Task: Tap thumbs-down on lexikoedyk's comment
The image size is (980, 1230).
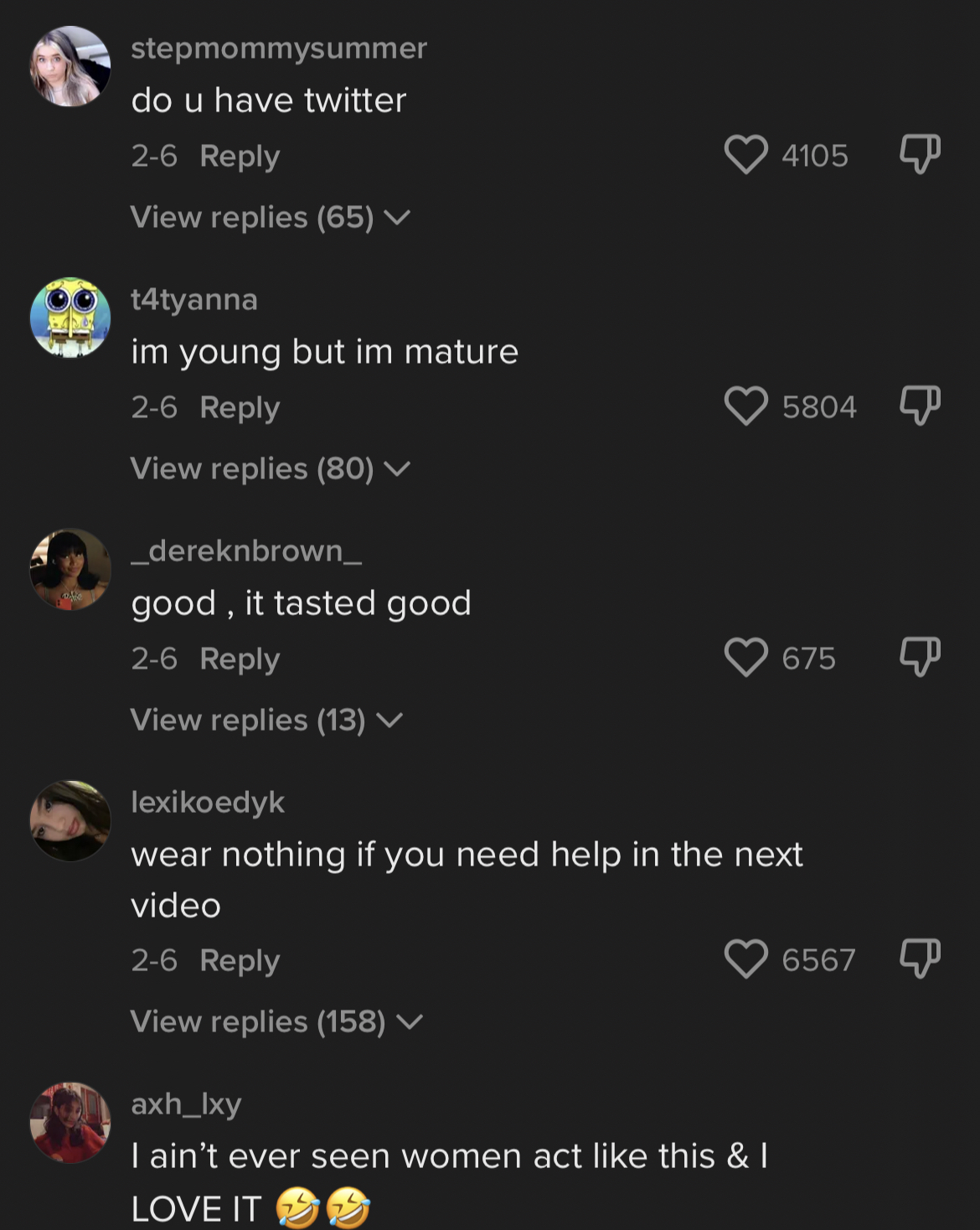Action: (x=920, y=959)
